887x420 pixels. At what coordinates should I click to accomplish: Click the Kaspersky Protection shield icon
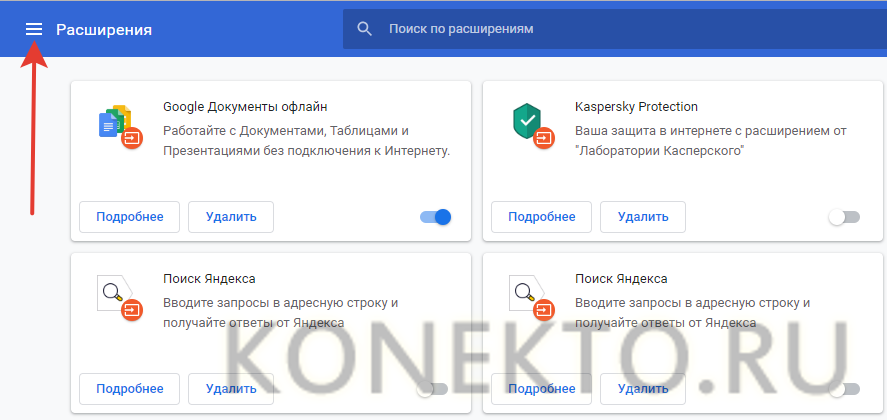click(x=530, y=125)
